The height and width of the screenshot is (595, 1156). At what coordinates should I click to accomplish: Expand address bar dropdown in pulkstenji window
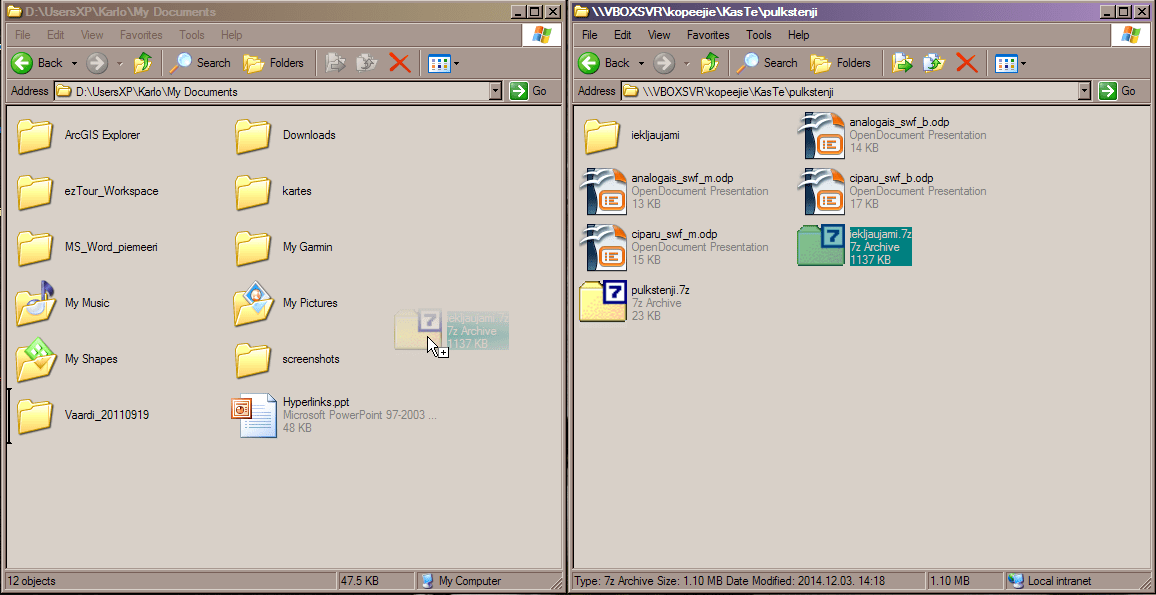[1084, 91]
